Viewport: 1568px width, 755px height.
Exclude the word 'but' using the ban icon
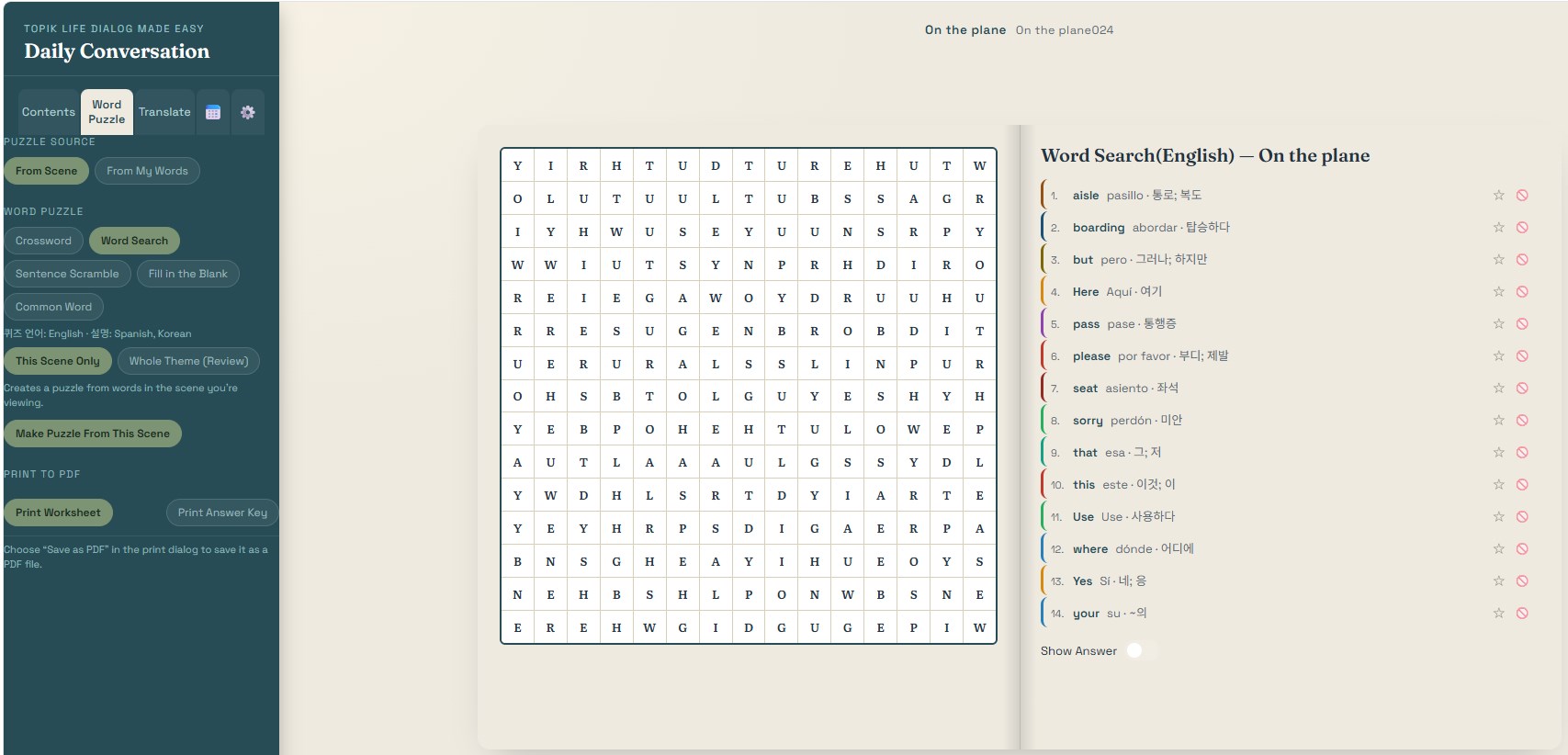click(x=1522, y=260)
